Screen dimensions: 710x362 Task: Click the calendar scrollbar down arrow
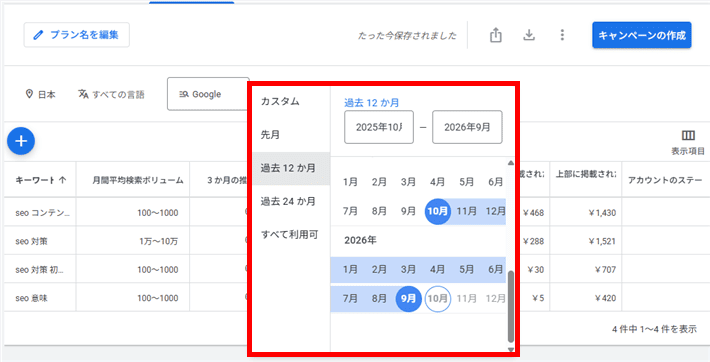(511, 349)
